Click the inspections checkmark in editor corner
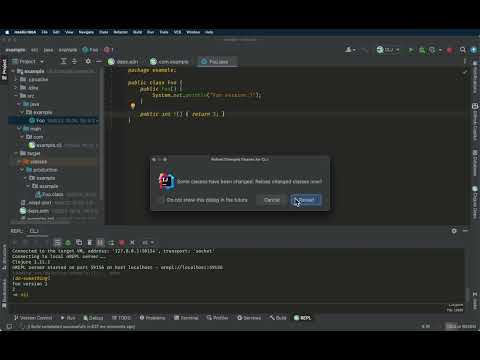Viewport: 480px width, 360px height. [465, 72]
